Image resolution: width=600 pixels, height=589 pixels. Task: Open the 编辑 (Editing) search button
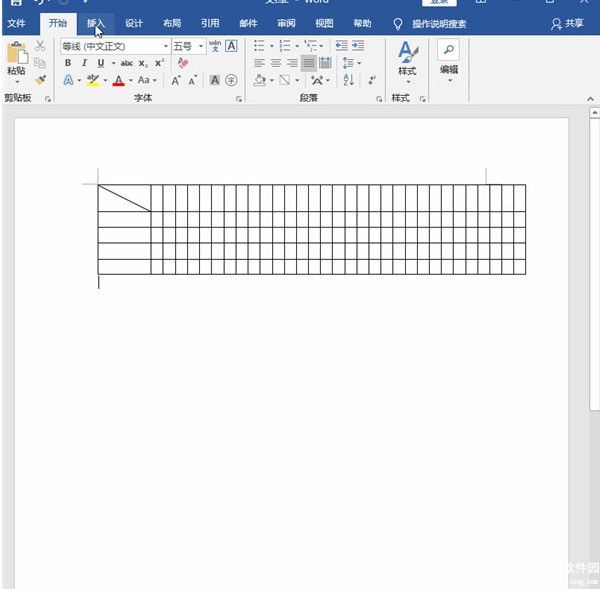(x=449, y=58)
